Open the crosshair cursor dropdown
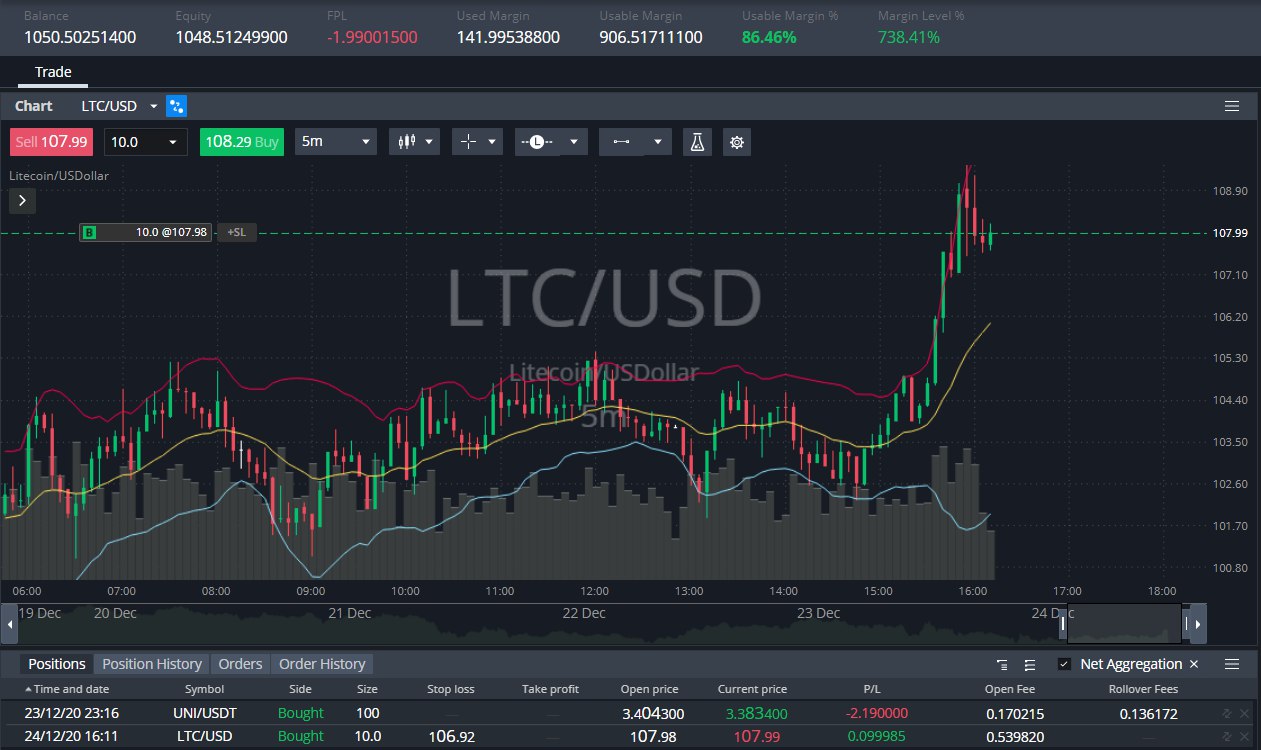The image size is (1261, 750). click(477, 142)
